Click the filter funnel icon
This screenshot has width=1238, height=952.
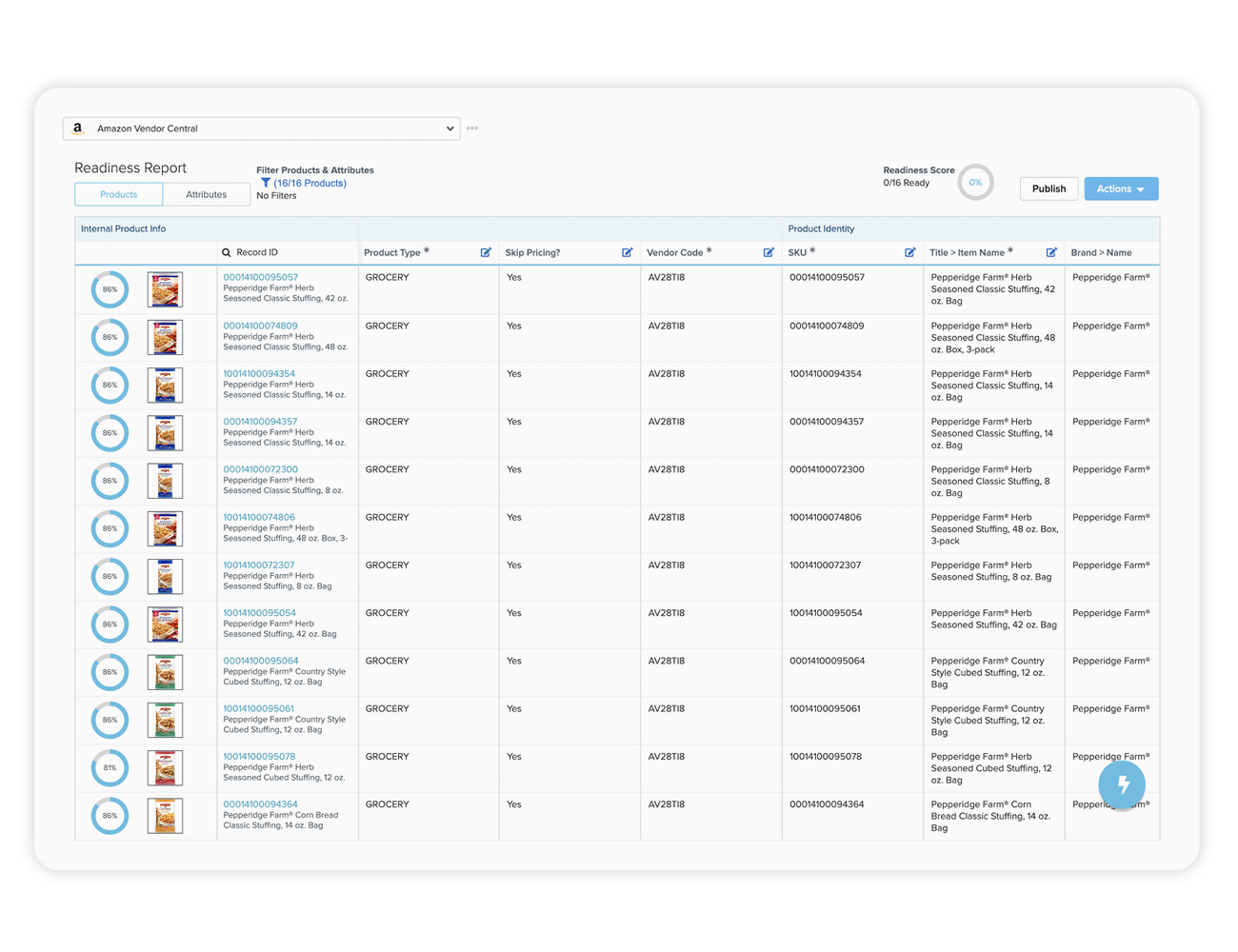[x=266, y=183]
